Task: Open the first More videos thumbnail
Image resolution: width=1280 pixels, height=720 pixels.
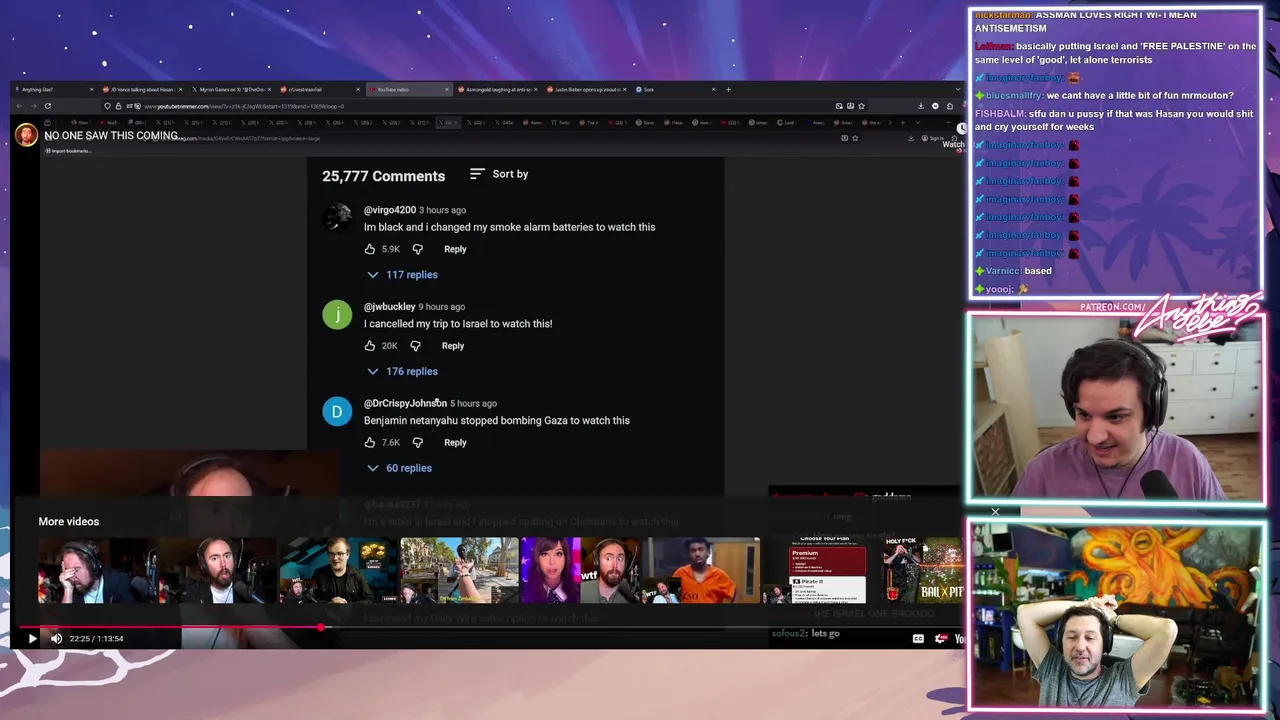Action: pos(97,570)
